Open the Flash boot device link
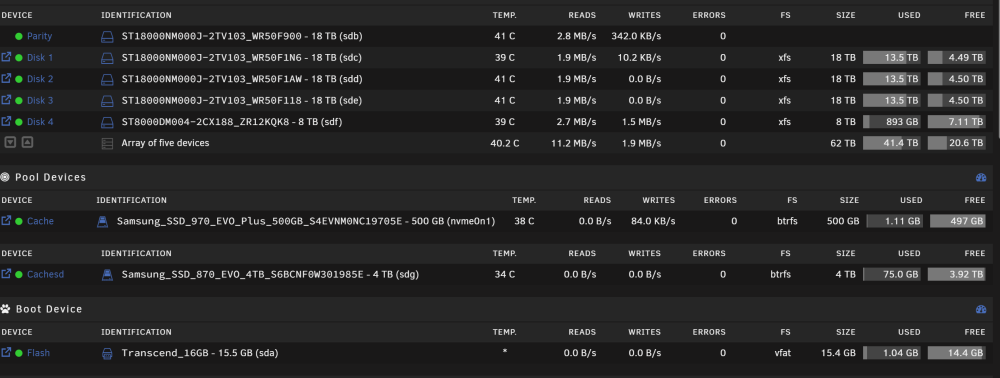 tap(38, 353)
